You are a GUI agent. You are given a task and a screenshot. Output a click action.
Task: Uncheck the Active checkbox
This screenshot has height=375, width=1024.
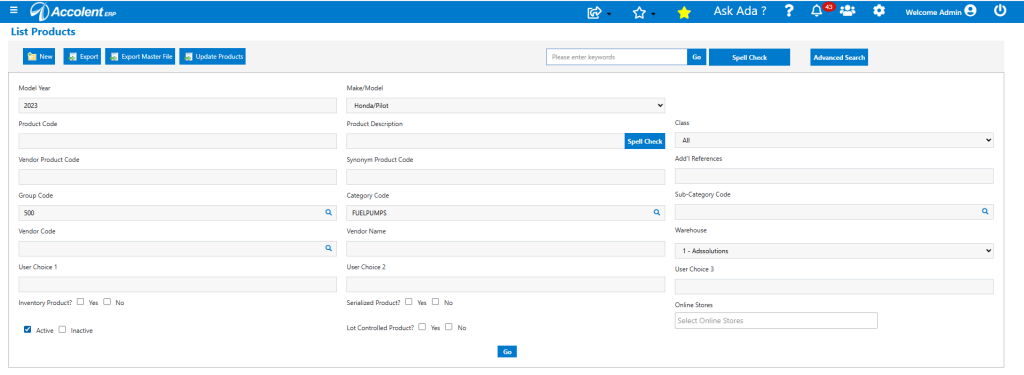(27, 329)
